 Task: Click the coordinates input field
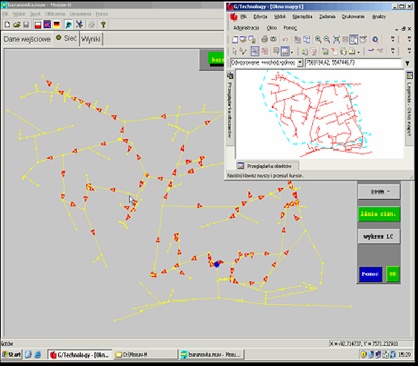pyautogui.click(x=353, y=63)
